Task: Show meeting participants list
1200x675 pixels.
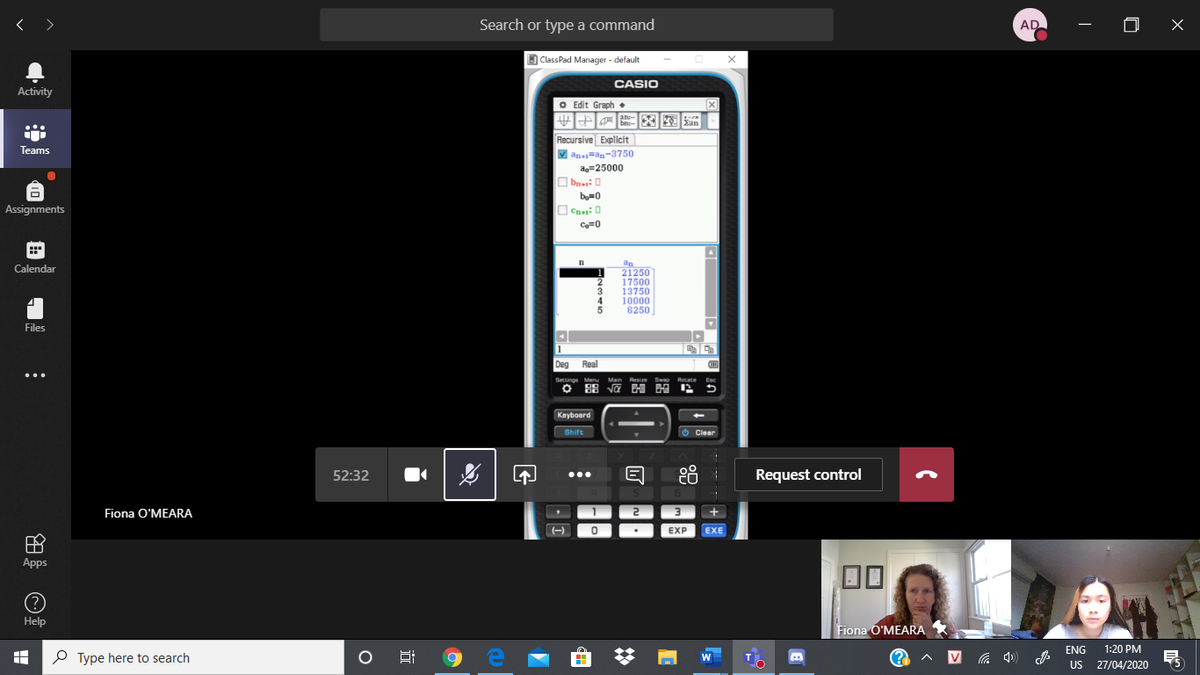Action: [x=688, y=475]
